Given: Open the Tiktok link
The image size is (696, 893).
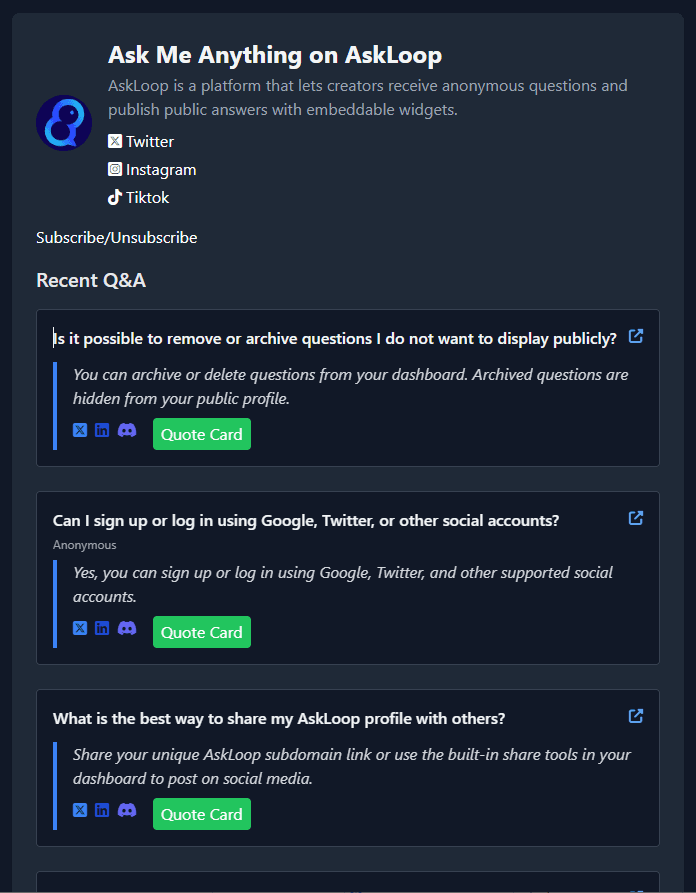Looking at the screenshot, I should click(x=139, y=197).
